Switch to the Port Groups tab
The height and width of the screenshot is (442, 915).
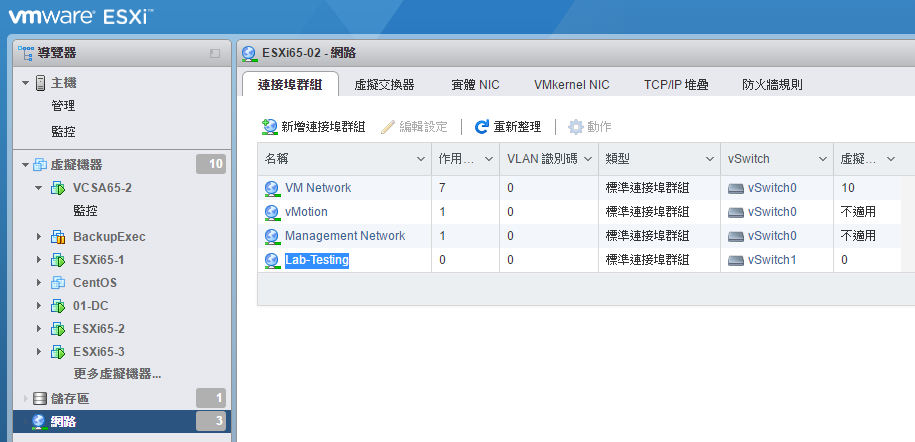(x=290, y=85)
